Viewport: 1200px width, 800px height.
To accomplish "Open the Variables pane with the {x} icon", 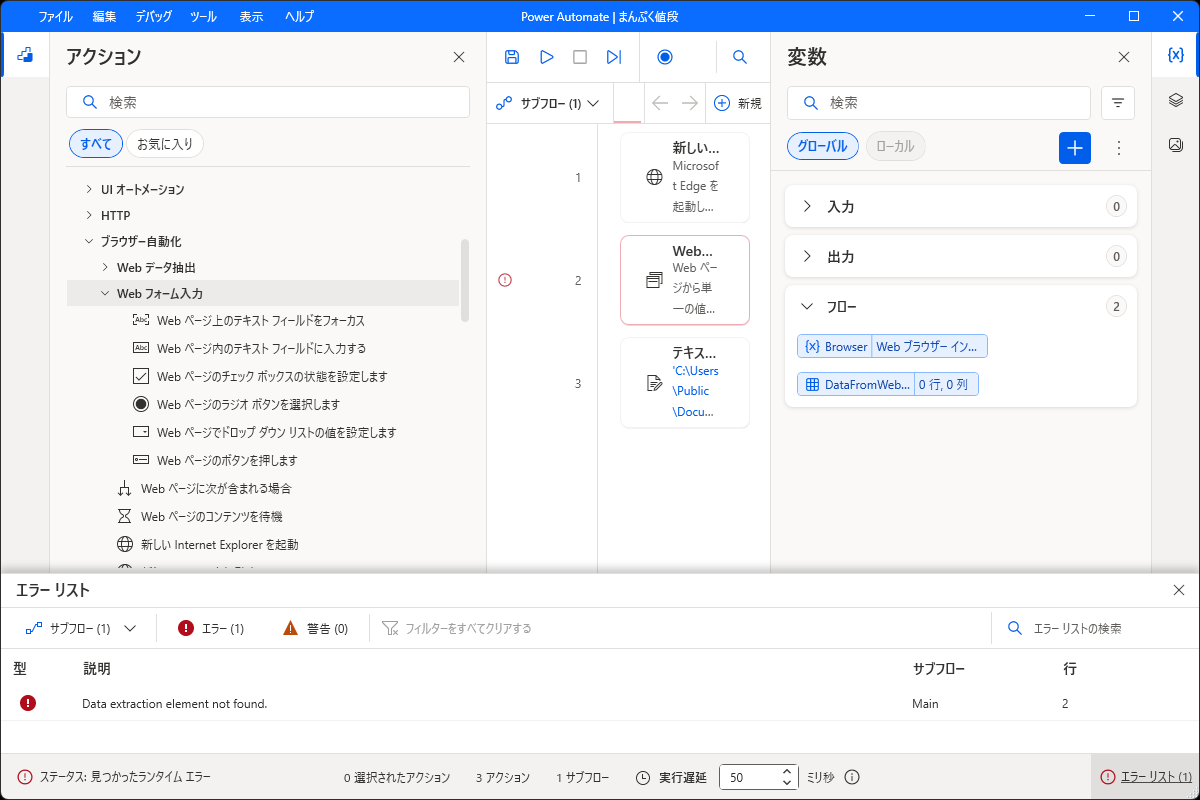I will (x=1176, y=55).
